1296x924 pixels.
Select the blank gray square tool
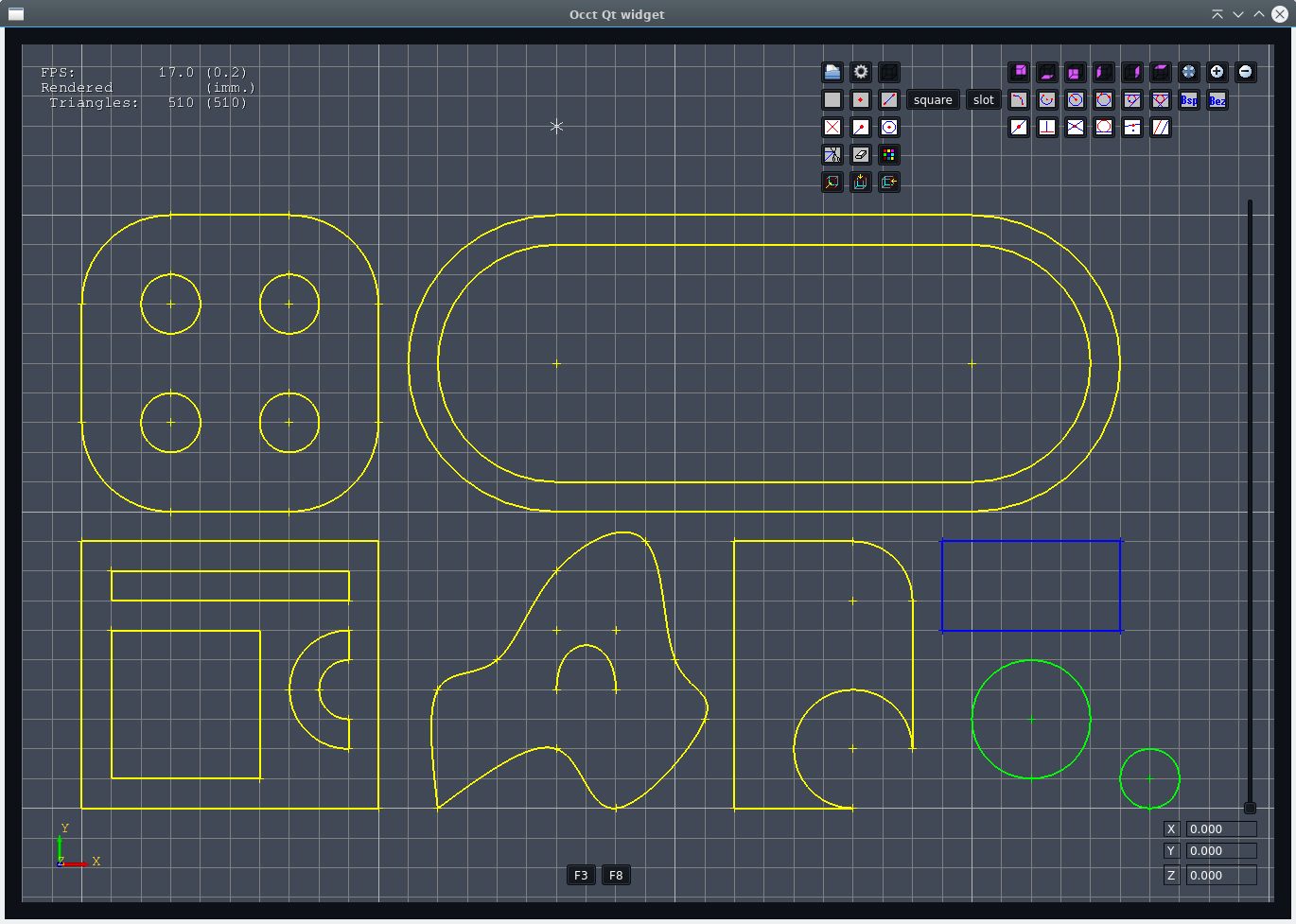[832, 99]
